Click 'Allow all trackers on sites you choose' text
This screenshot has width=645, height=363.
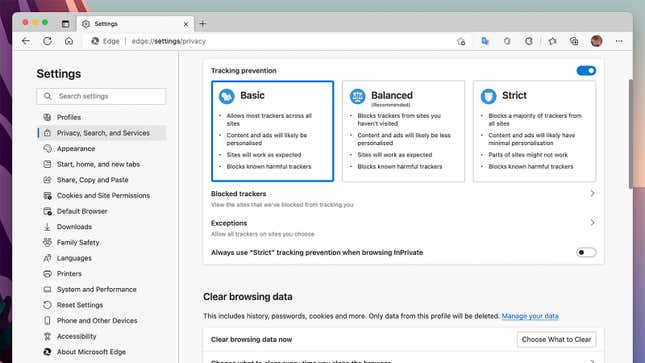pyautogui.click(x=262, y=234)
